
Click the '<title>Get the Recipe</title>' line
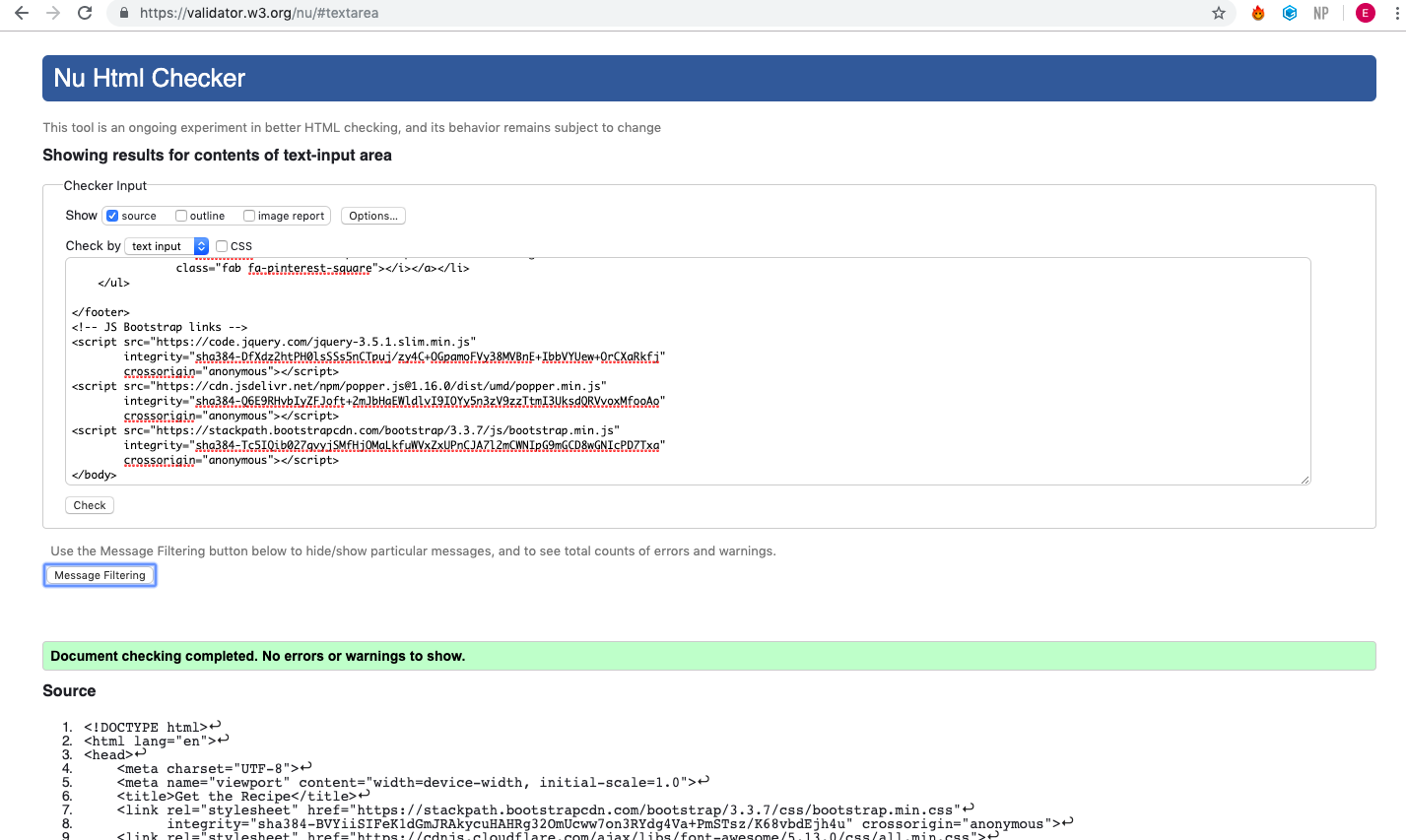click(x=236, y=796)
